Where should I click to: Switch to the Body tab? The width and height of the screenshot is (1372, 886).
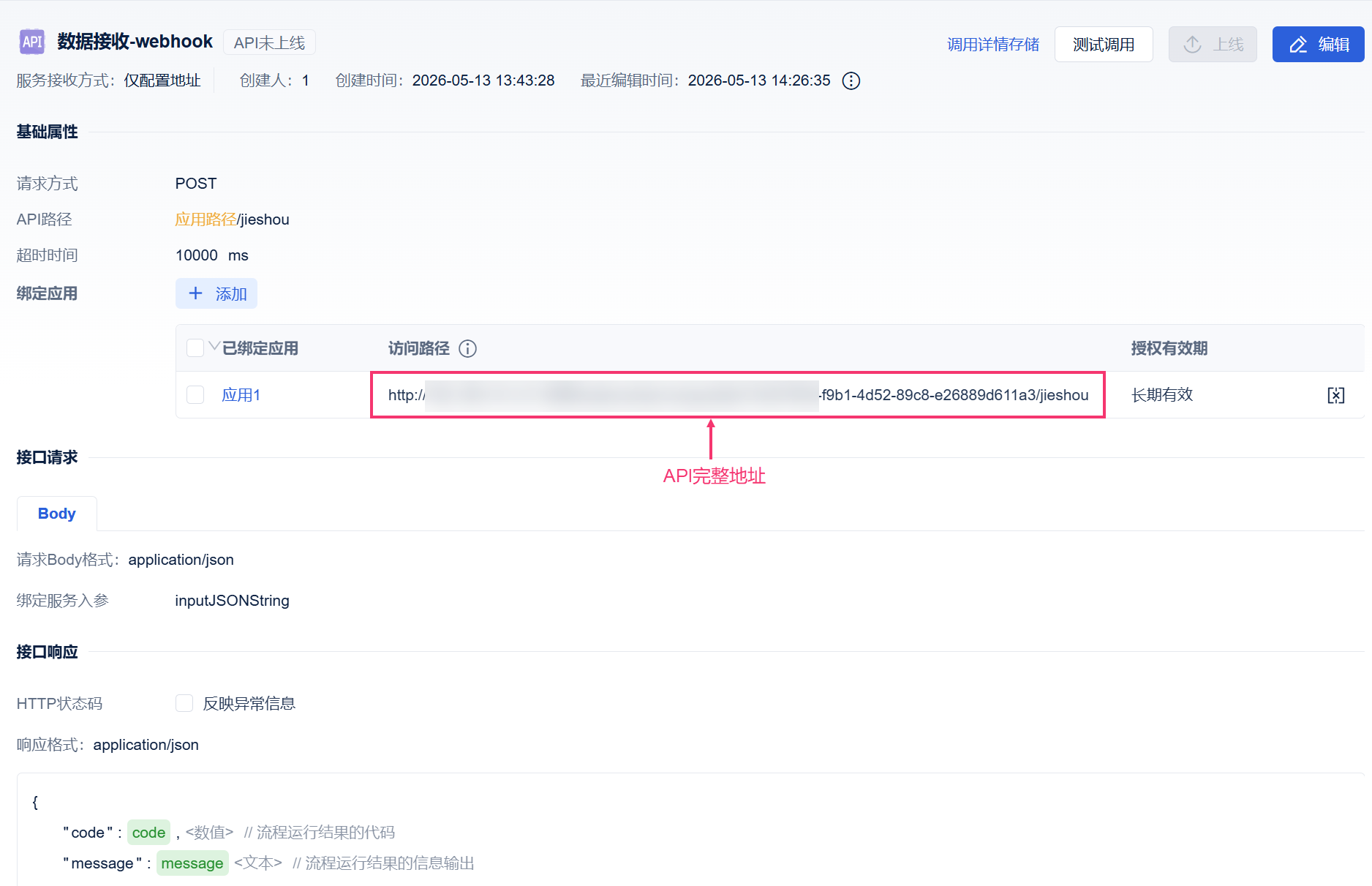coord(57,514)
